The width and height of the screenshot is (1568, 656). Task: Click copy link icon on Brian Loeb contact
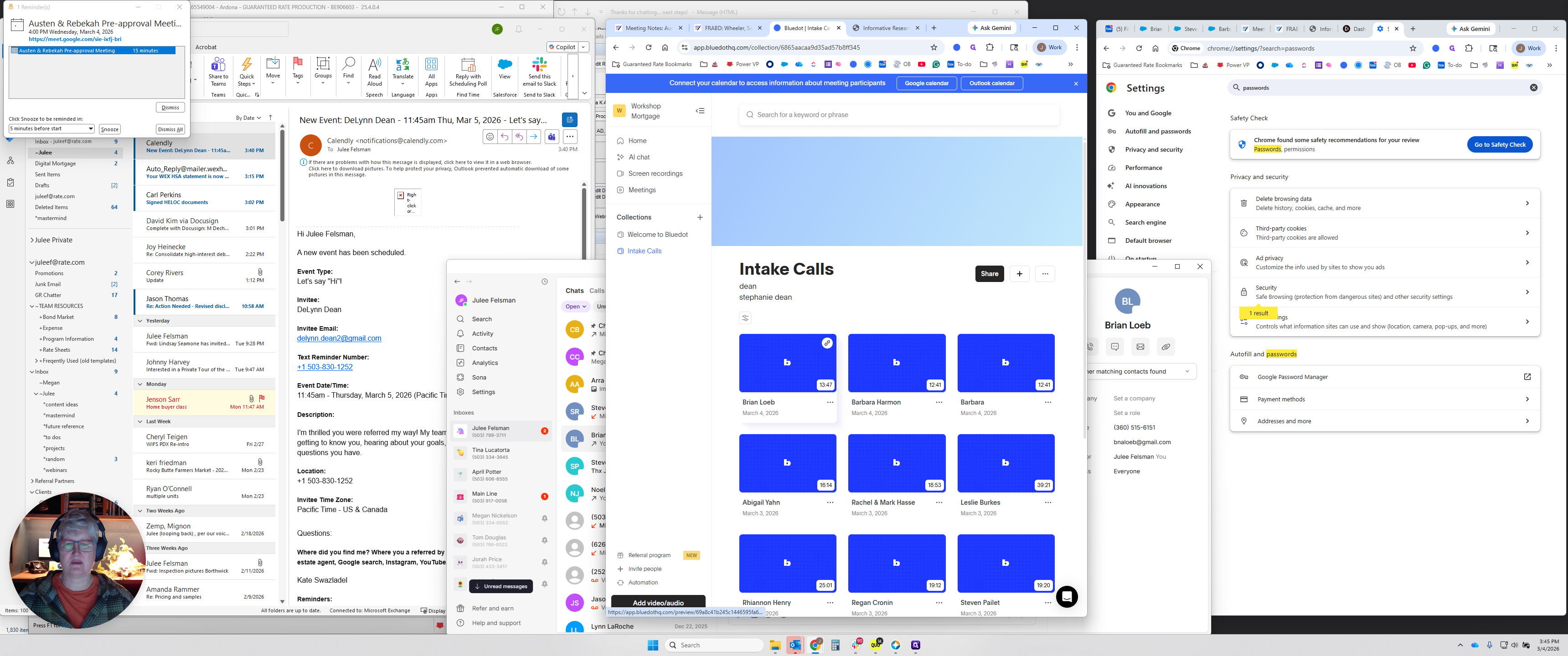pos(1165,347)
